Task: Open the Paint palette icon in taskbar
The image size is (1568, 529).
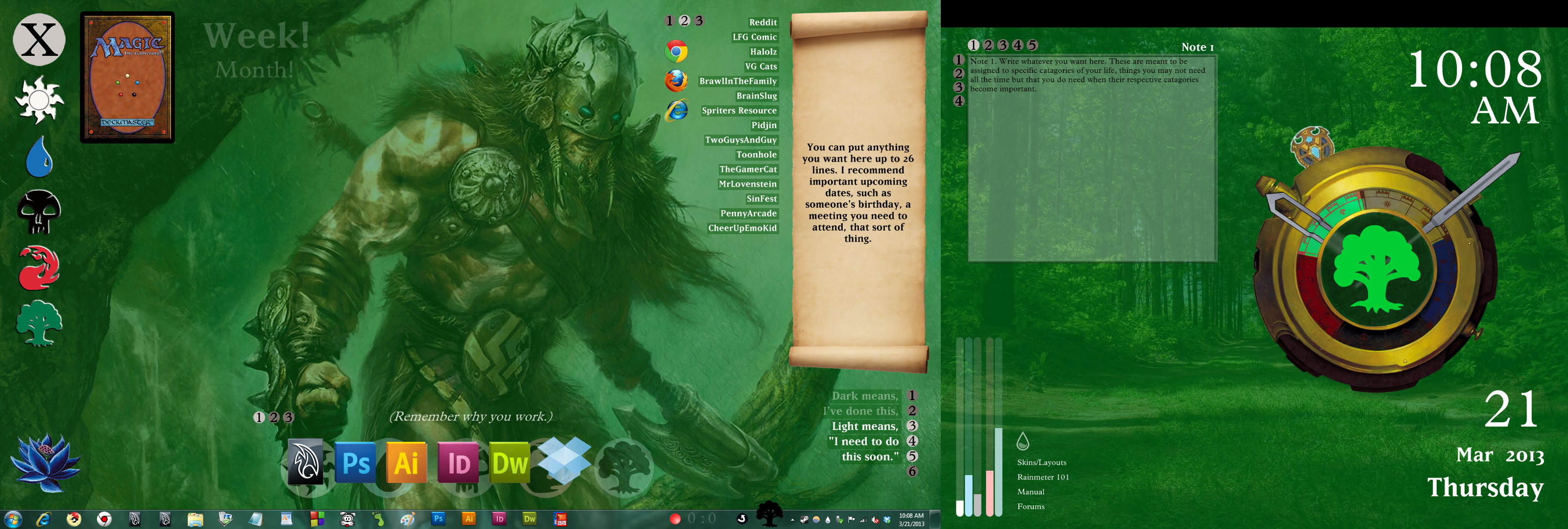Action: [x=407, y=519]
